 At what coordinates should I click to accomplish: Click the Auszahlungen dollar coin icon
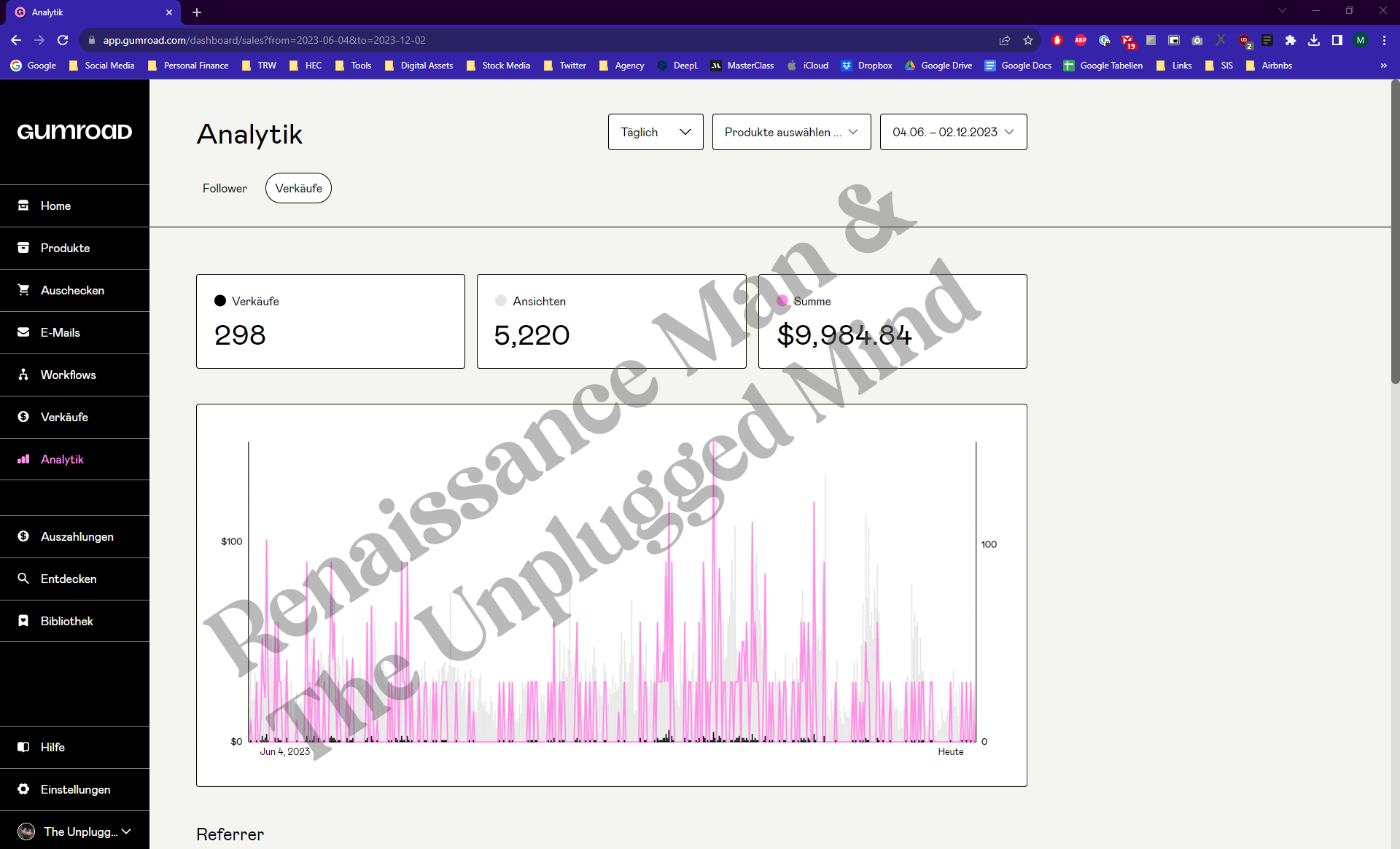[x=23, y=536]
